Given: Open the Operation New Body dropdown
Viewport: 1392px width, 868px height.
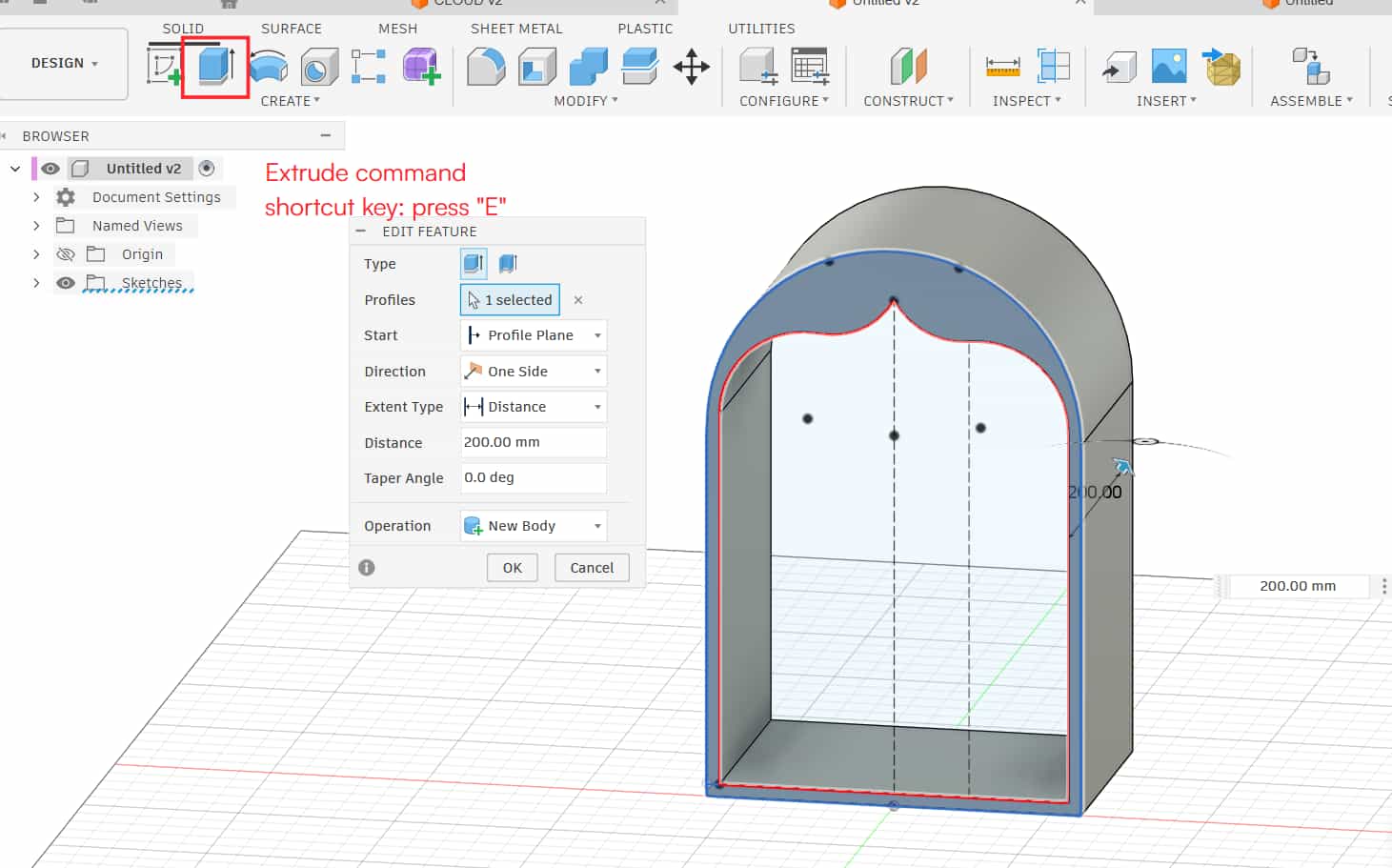Looking at the screenshot, I should pos(534,526).
